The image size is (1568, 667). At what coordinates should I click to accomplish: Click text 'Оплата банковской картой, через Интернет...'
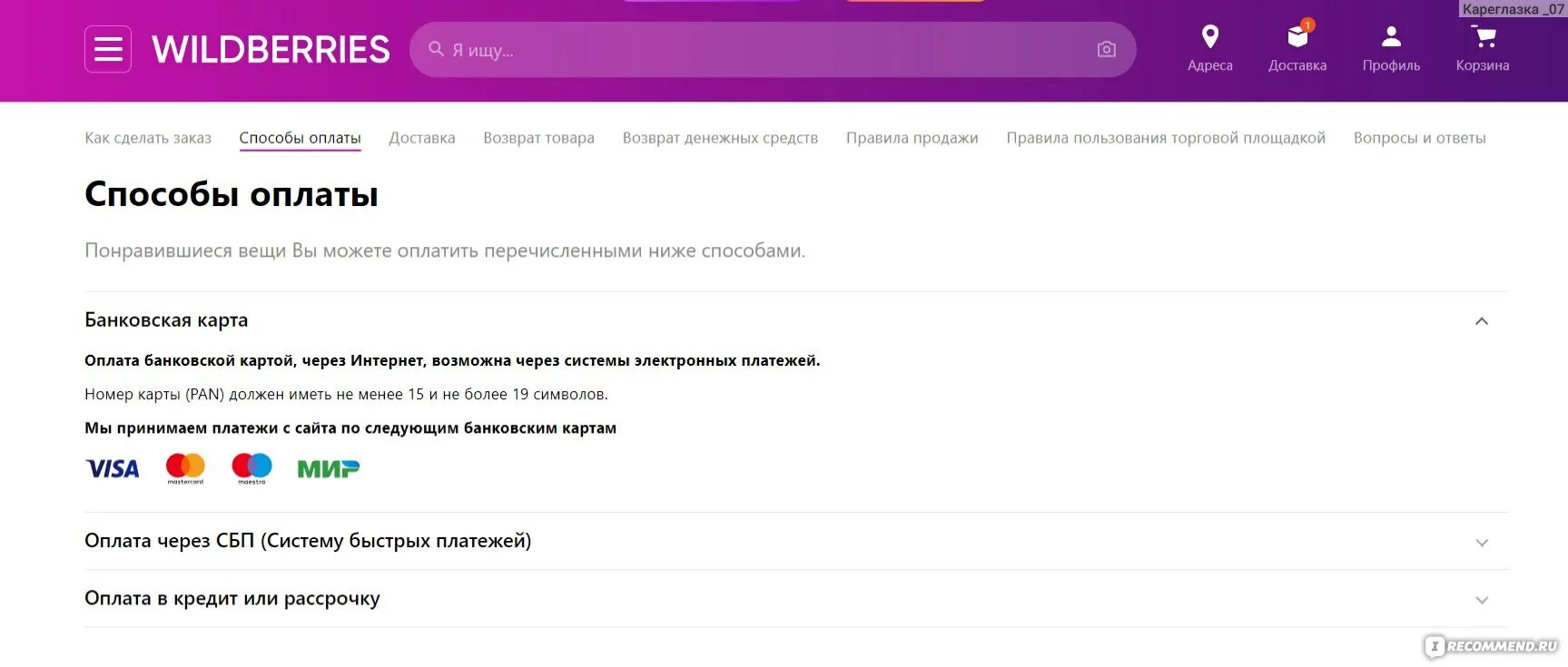click(452, 361)
